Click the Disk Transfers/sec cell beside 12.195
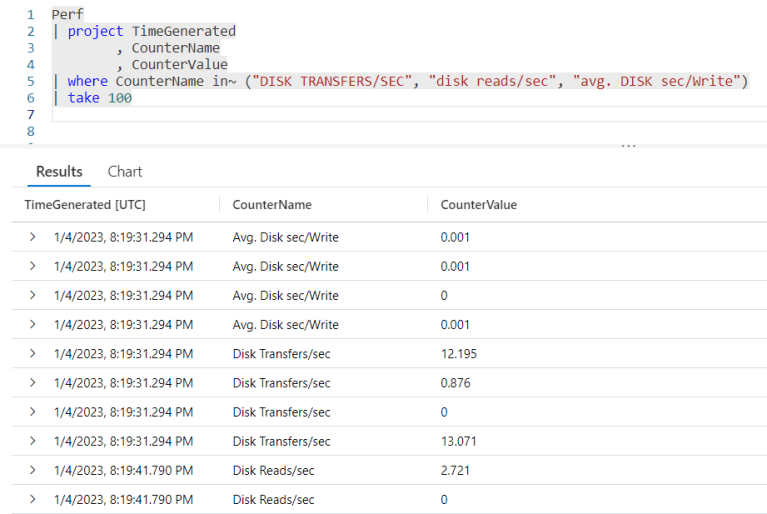 [x=281, y=354]
